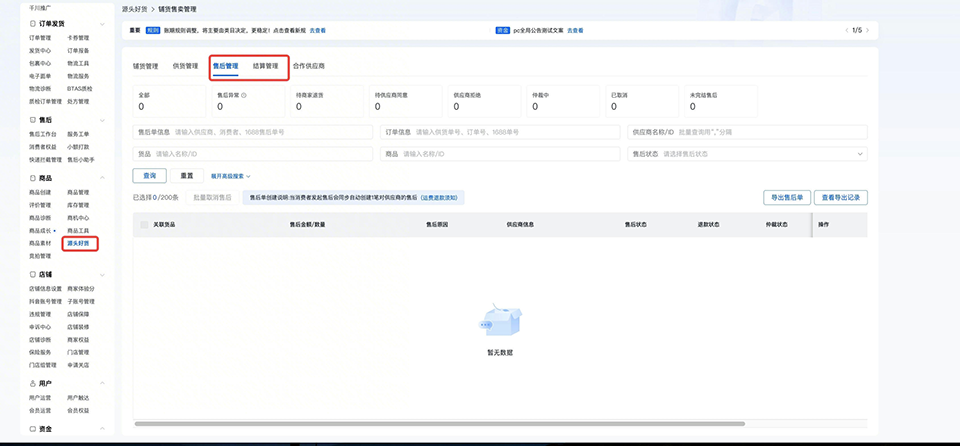
Task: Click the 用户 section icon in sidebar
Action: [33, 383]
